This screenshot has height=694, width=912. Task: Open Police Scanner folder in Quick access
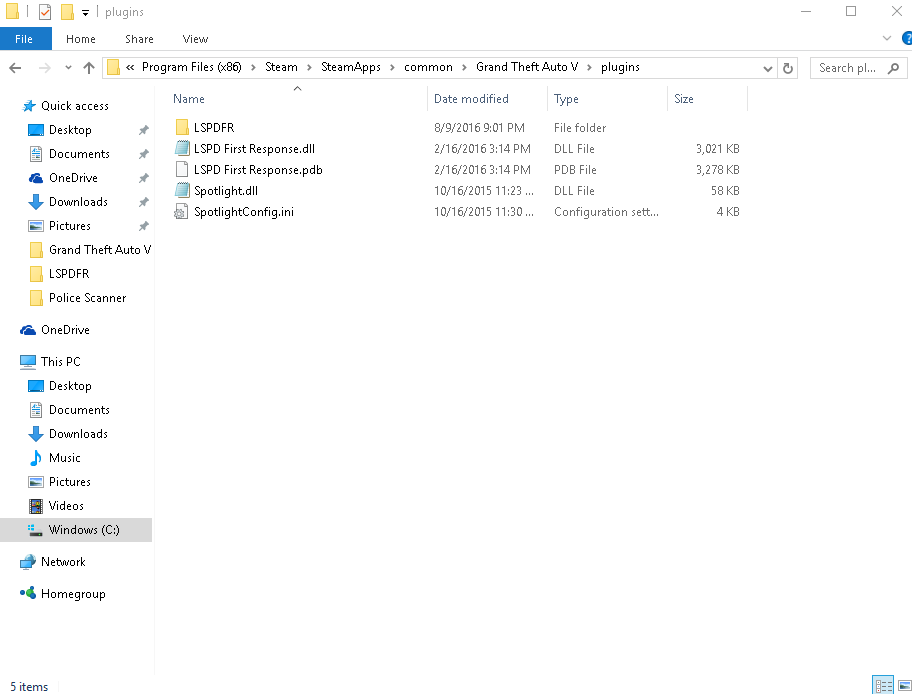point(88,298)
